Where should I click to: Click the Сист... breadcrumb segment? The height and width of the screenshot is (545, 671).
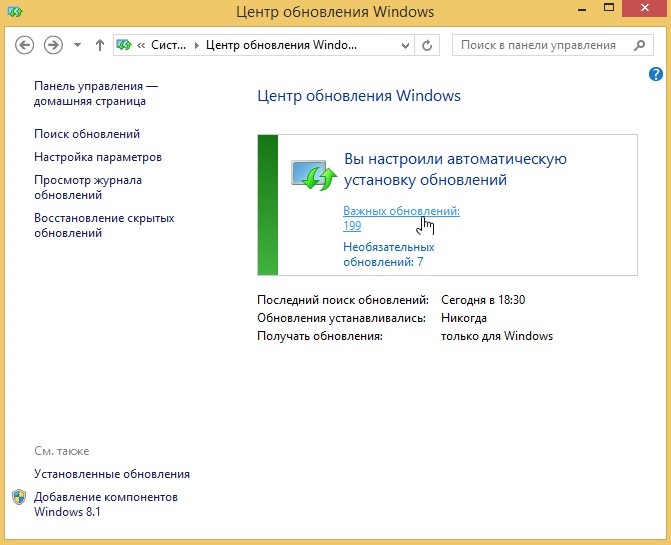pyautogui.click(x=169, y=45)
